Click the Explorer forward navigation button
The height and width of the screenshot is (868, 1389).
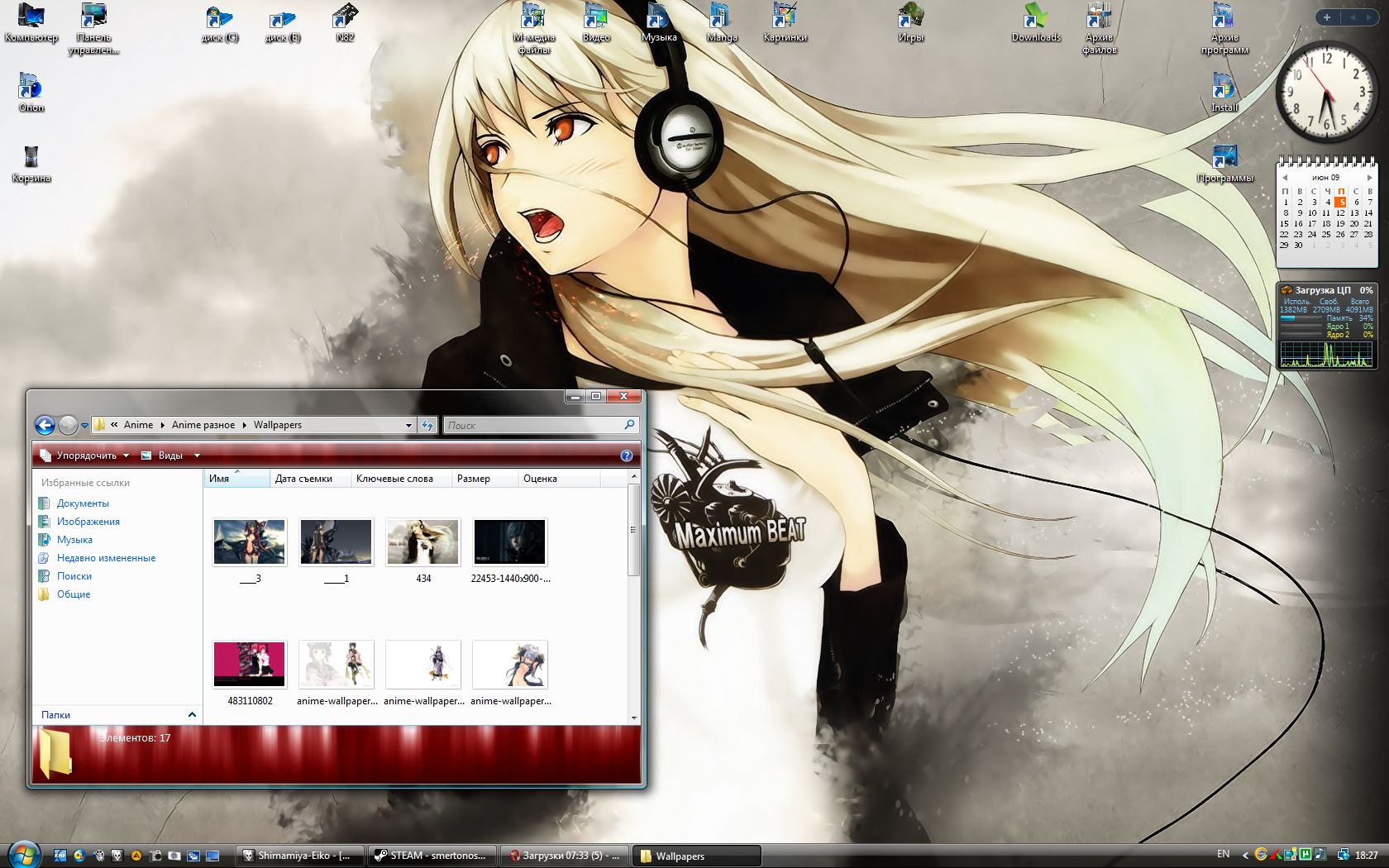[68, 425]
